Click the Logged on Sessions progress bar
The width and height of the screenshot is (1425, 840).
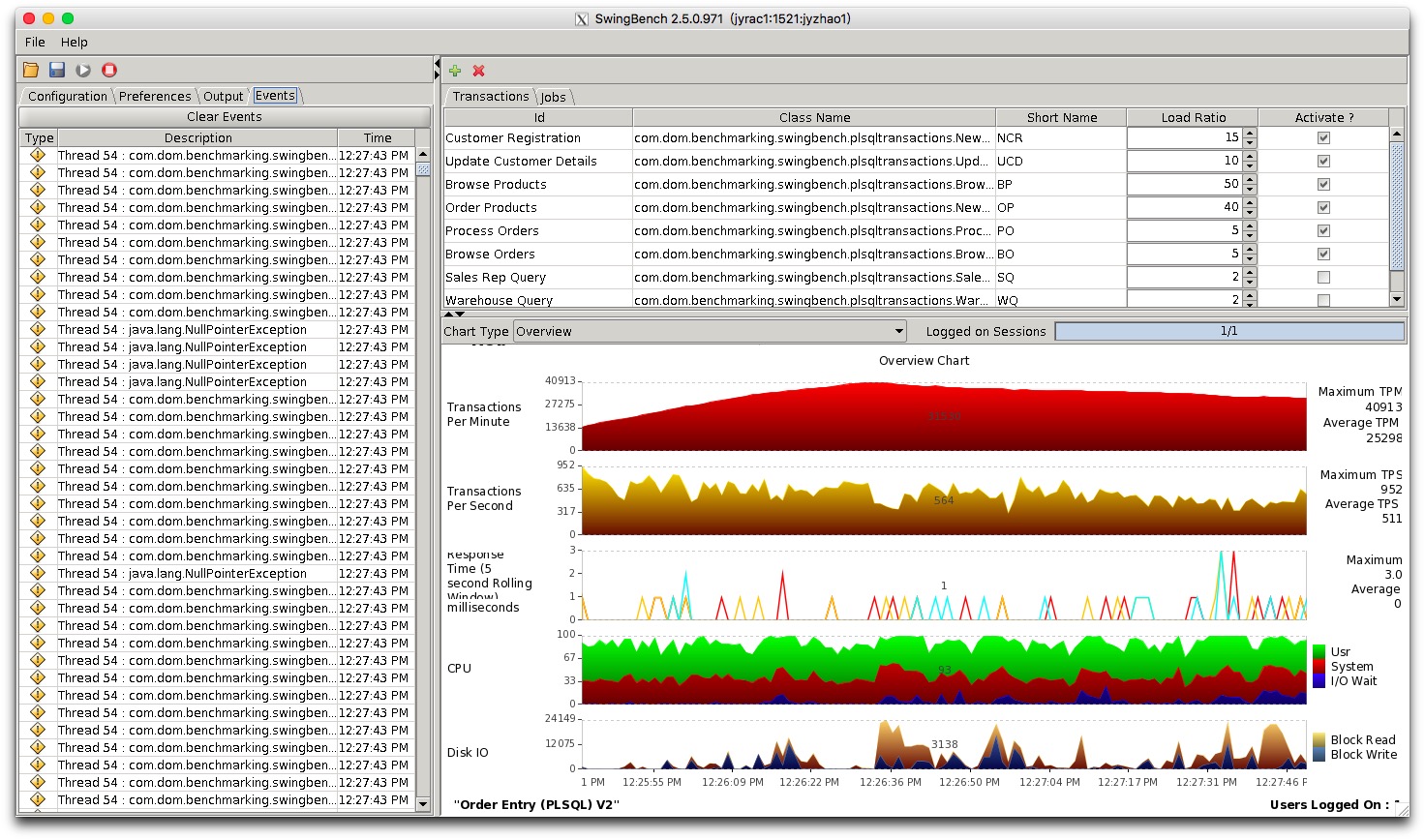[x=1229, y=331]
